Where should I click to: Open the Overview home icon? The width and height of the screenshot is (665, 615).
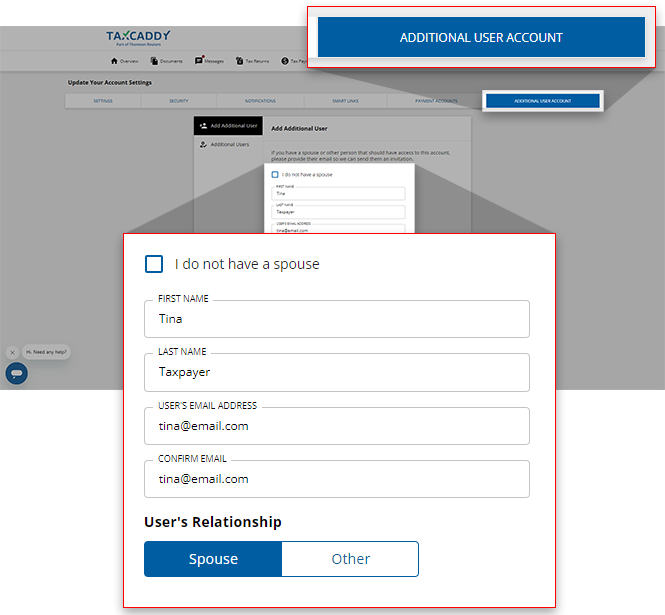point(114,61)
